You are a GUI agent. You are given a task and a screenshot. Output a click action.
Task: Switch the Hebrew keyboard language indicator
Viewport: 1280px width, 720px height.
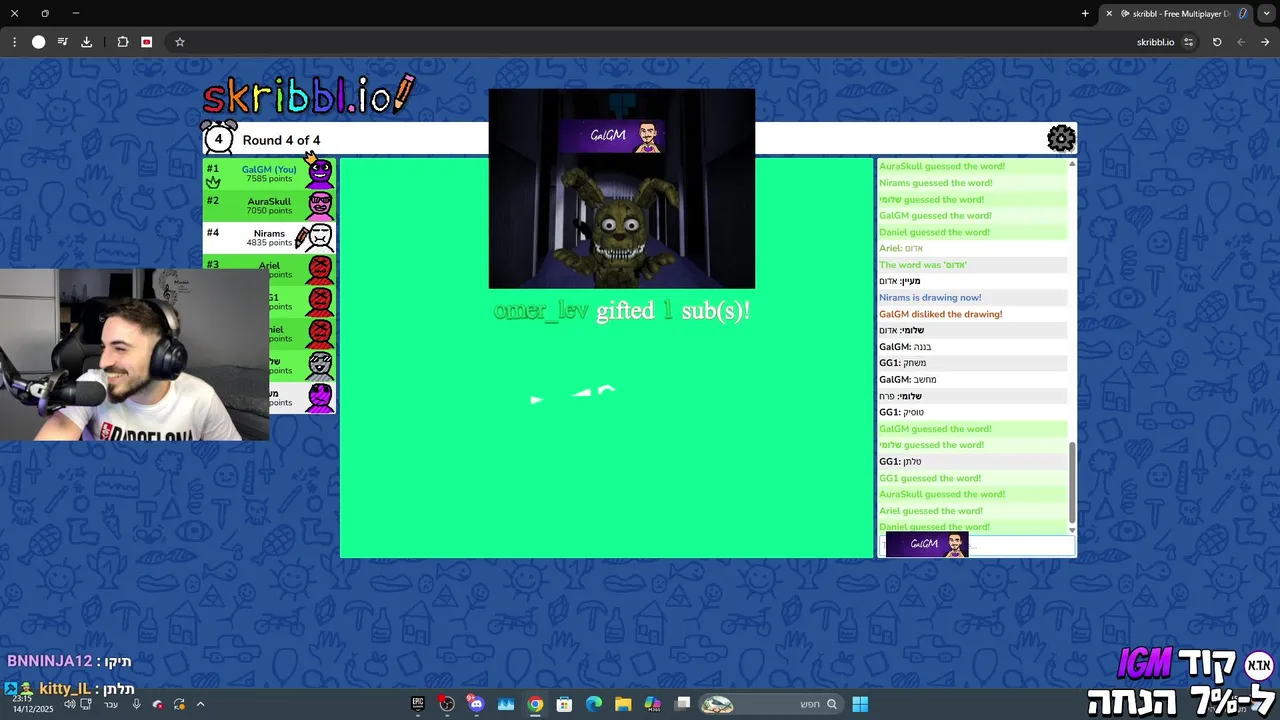point(111,704)
